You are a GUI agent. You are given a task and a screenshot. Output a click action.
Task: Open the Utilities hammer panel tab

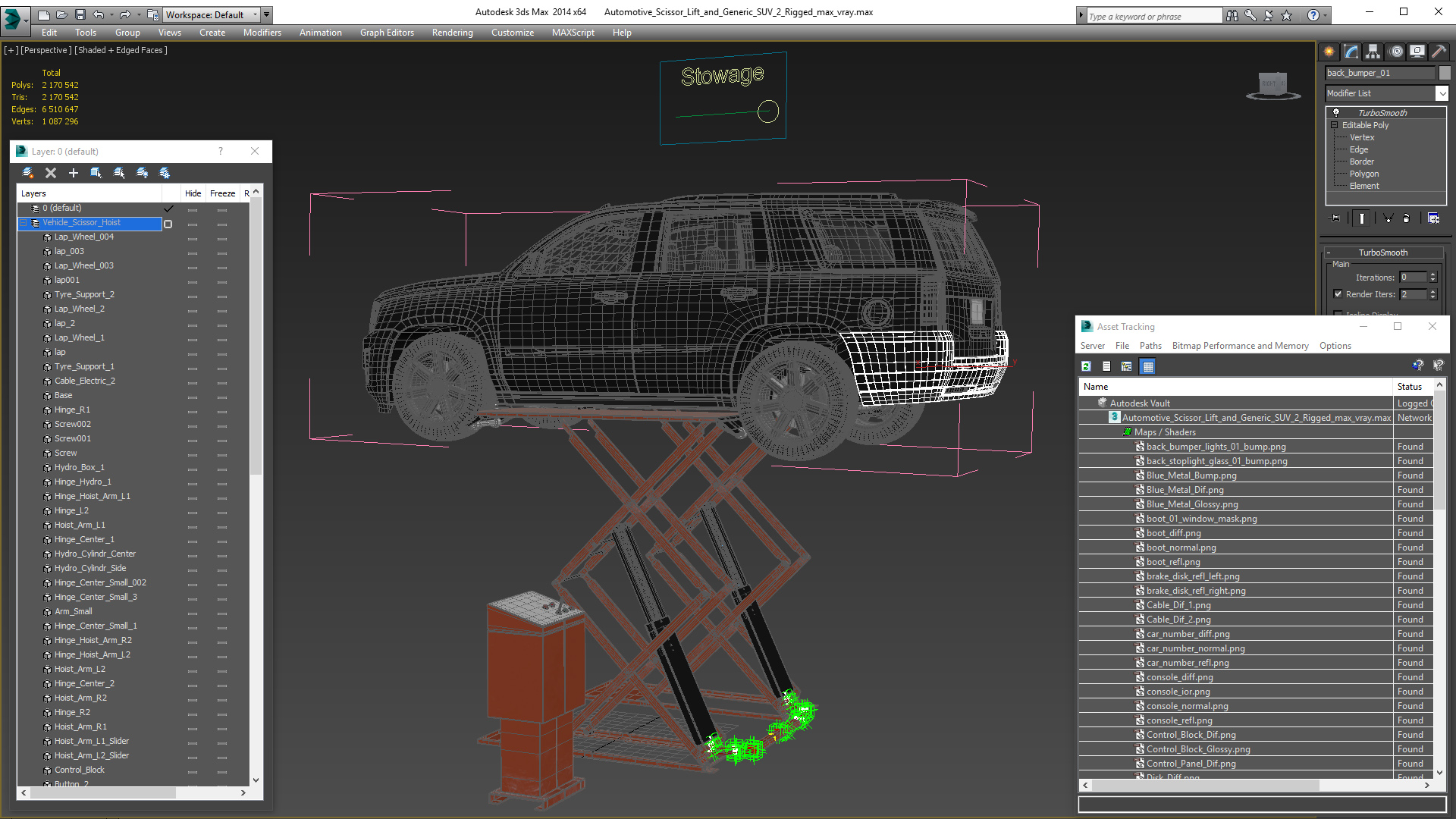(1439, 52)
